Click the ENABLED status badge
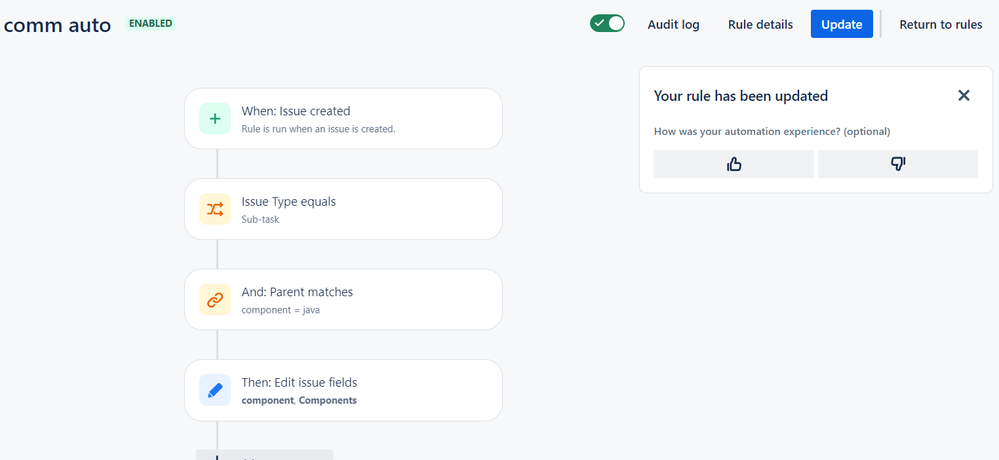 coord(150,23)
